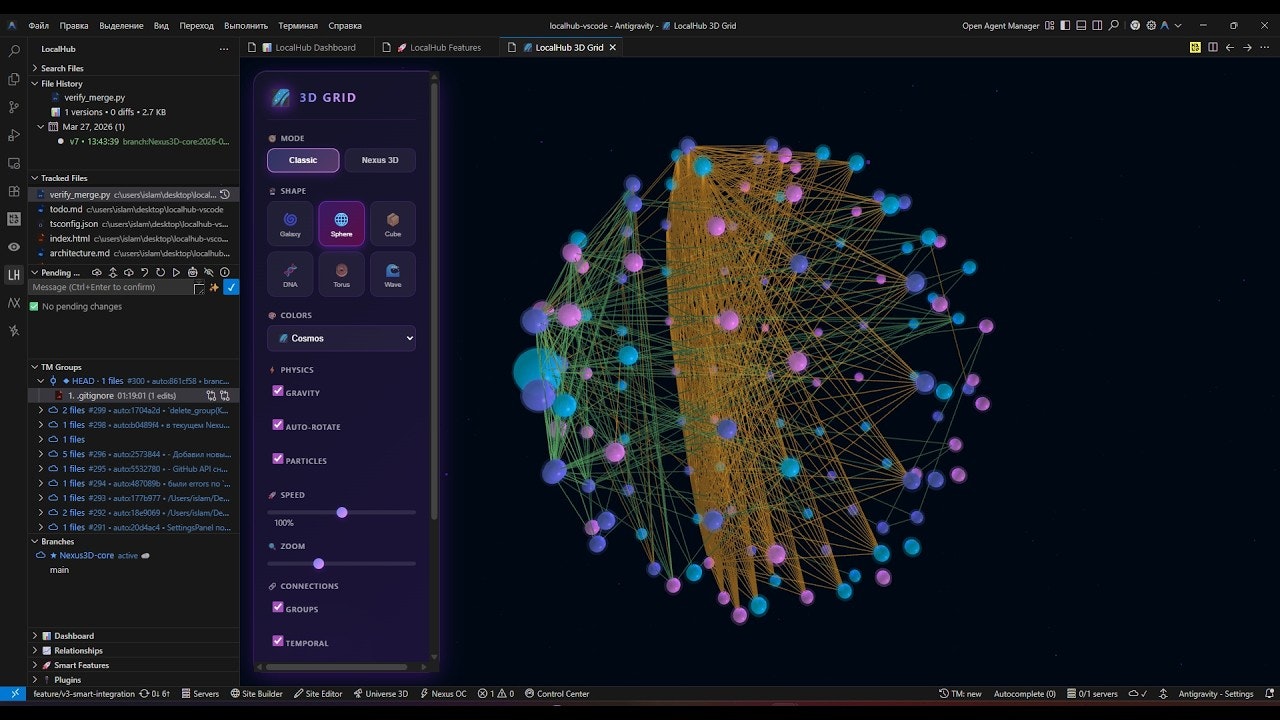Click the info icon in Pending toolbar
Viewport: 1280px width, 720px height.
click(225, 272)
